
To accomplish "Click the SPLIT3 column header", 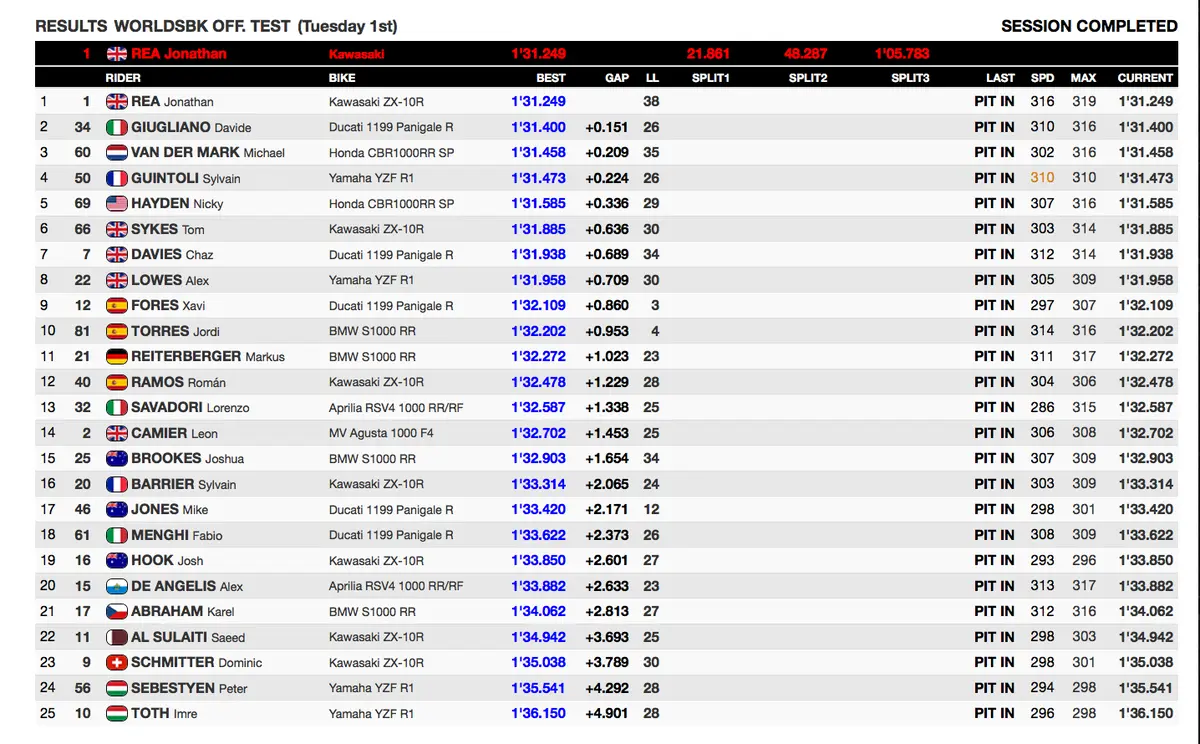I will 910,78.
